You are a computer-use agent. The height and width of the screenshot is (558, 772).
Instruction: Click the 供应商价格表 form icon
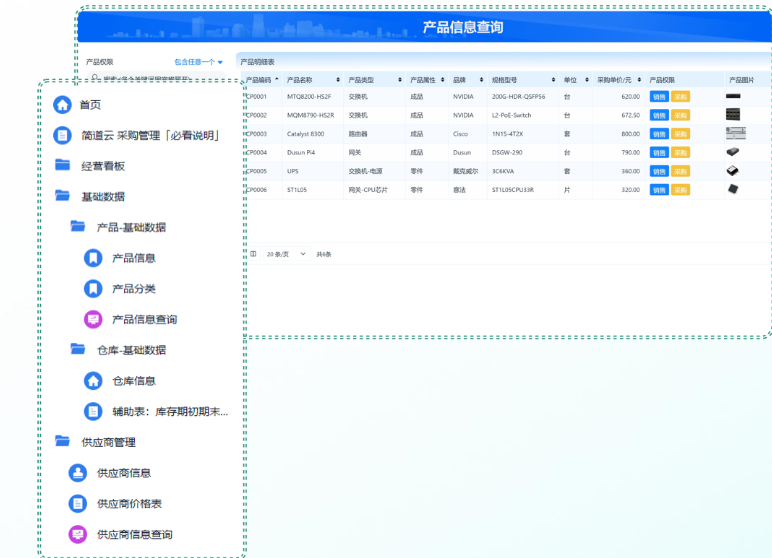click(x=78, y=504)
